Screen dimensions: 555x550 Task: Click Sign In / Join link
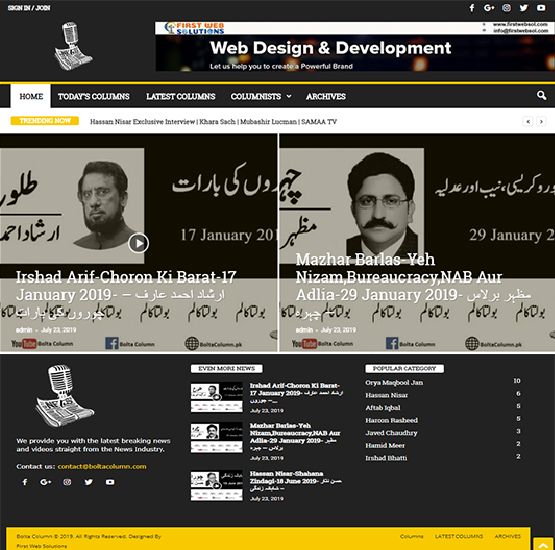29,8
